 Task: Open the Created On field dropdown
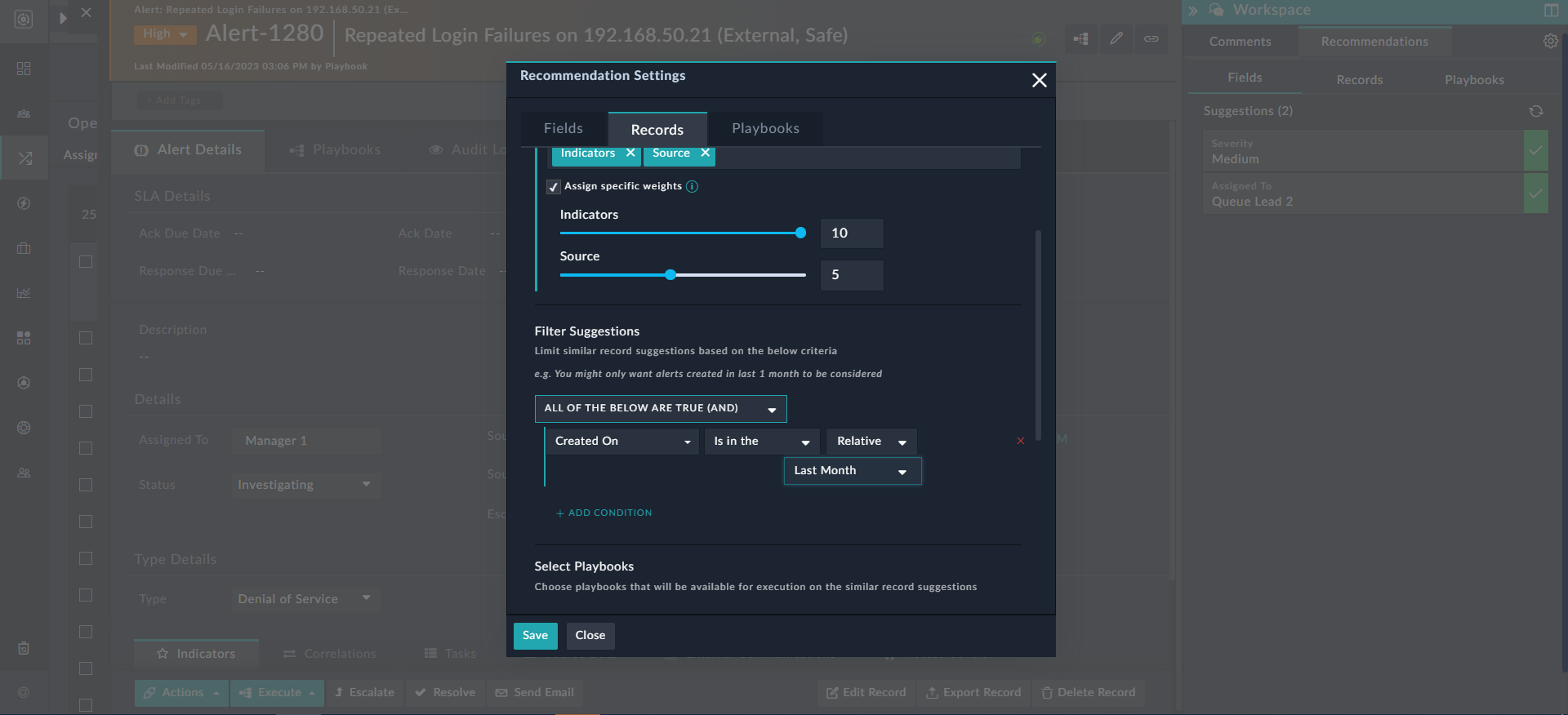pos(621,442)
